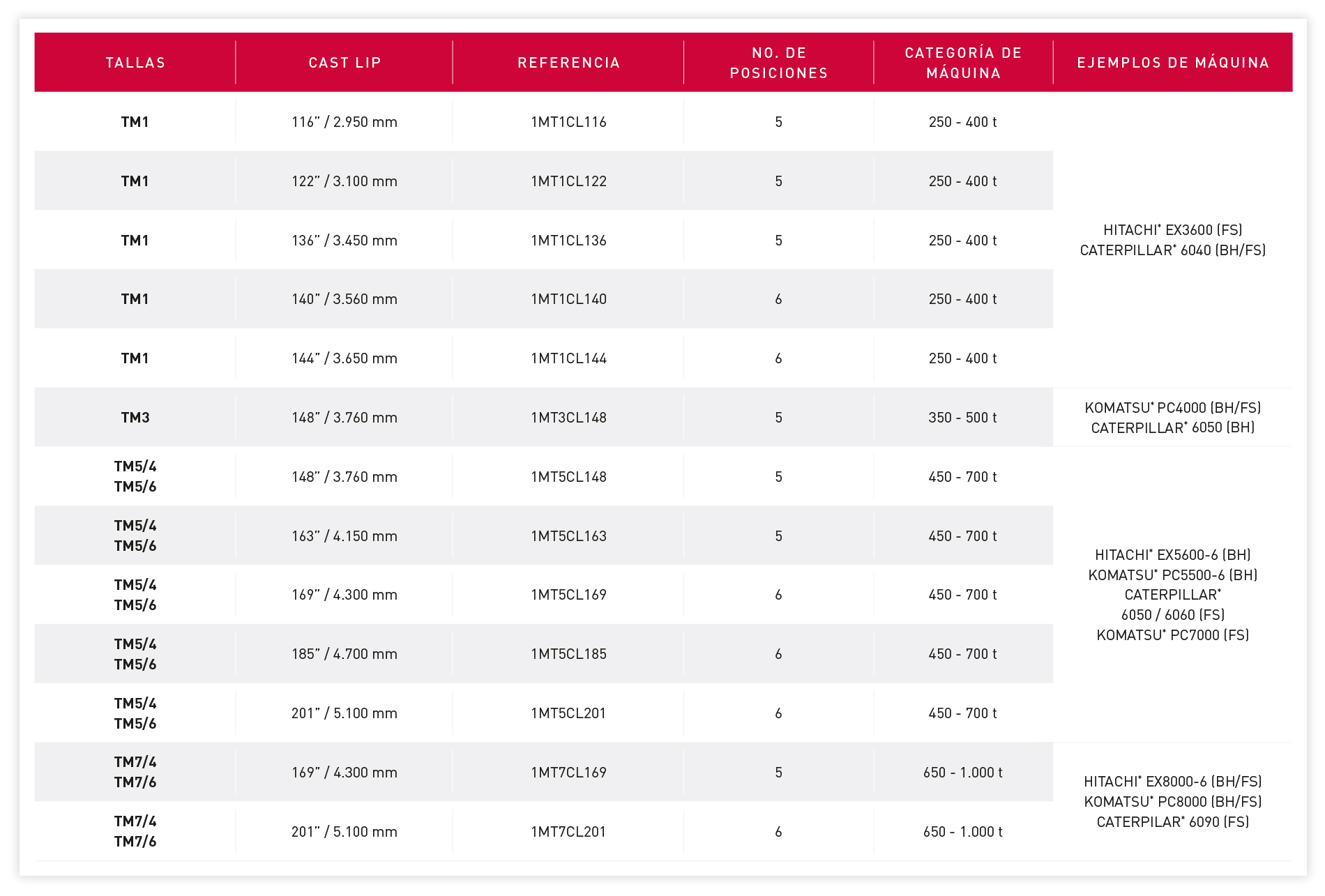Click the 1MT5CL163 reference cell
The width and height of the screenshot is (1325, 896).
click(x=568, y=536)
